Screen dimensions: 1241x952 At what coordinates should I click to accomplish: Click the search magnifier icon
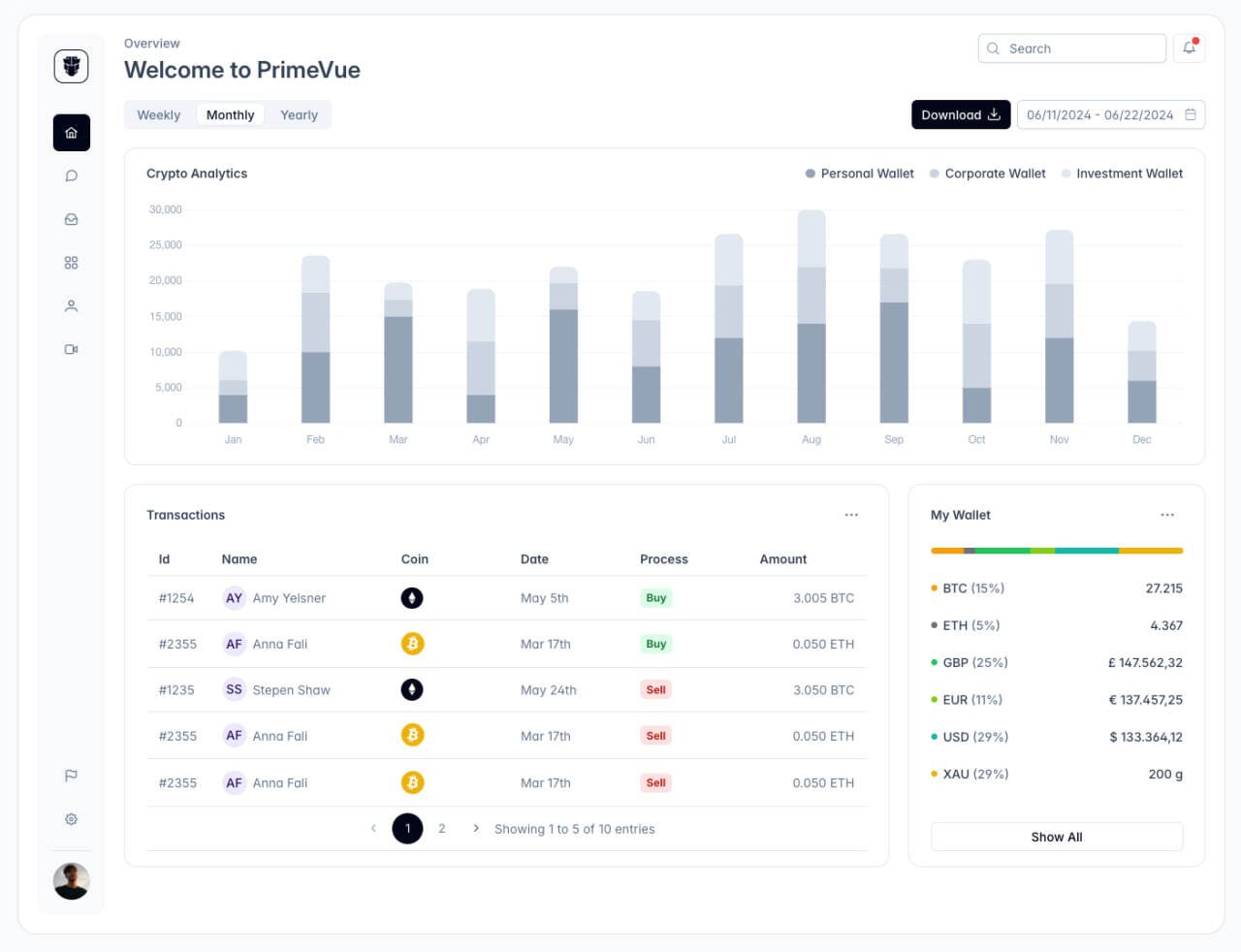pyautogui.click(x=993, y=48)
